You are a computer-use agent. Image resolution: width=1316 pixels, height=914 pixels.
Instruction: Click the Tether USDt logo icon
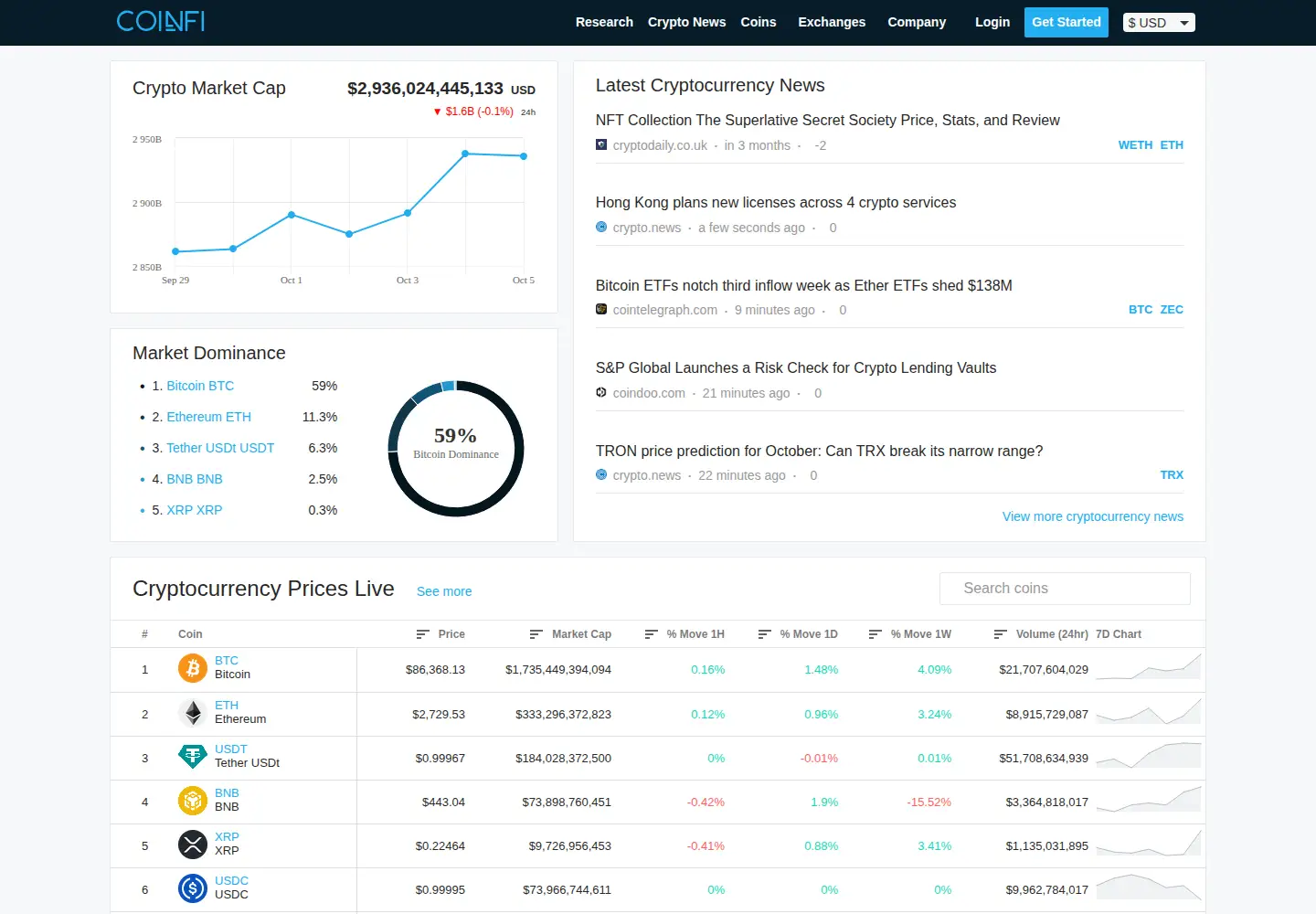[x=193, y=757]
